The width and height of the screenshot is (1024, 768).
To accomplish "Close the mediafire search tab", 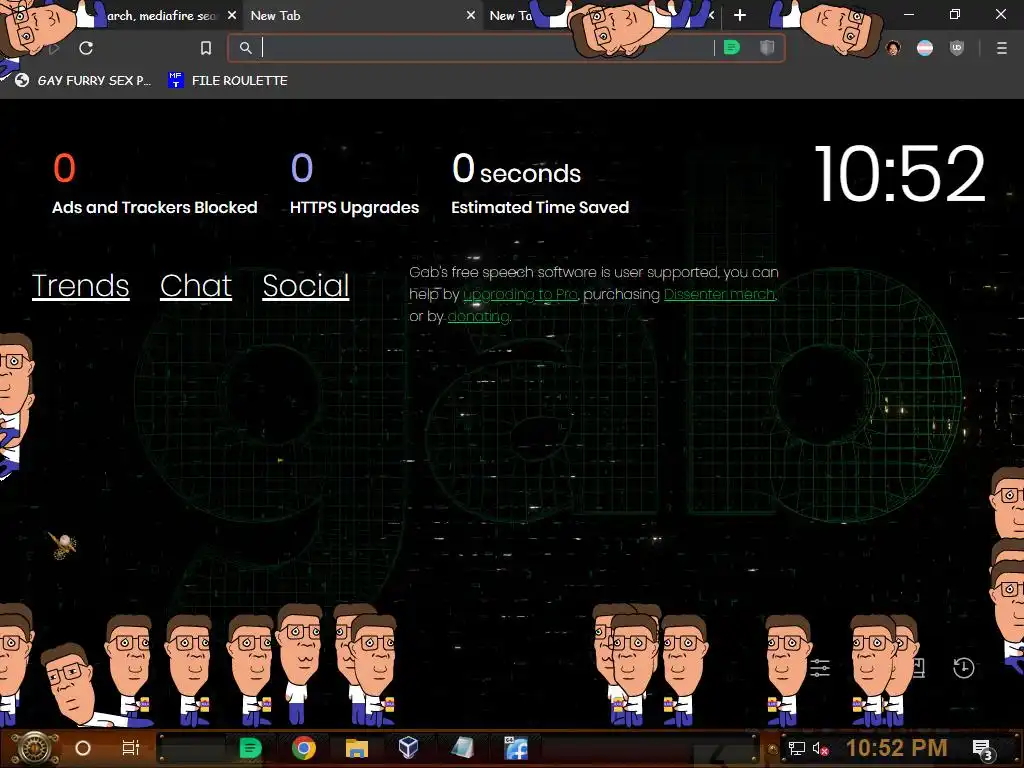I will pos(232,15).
